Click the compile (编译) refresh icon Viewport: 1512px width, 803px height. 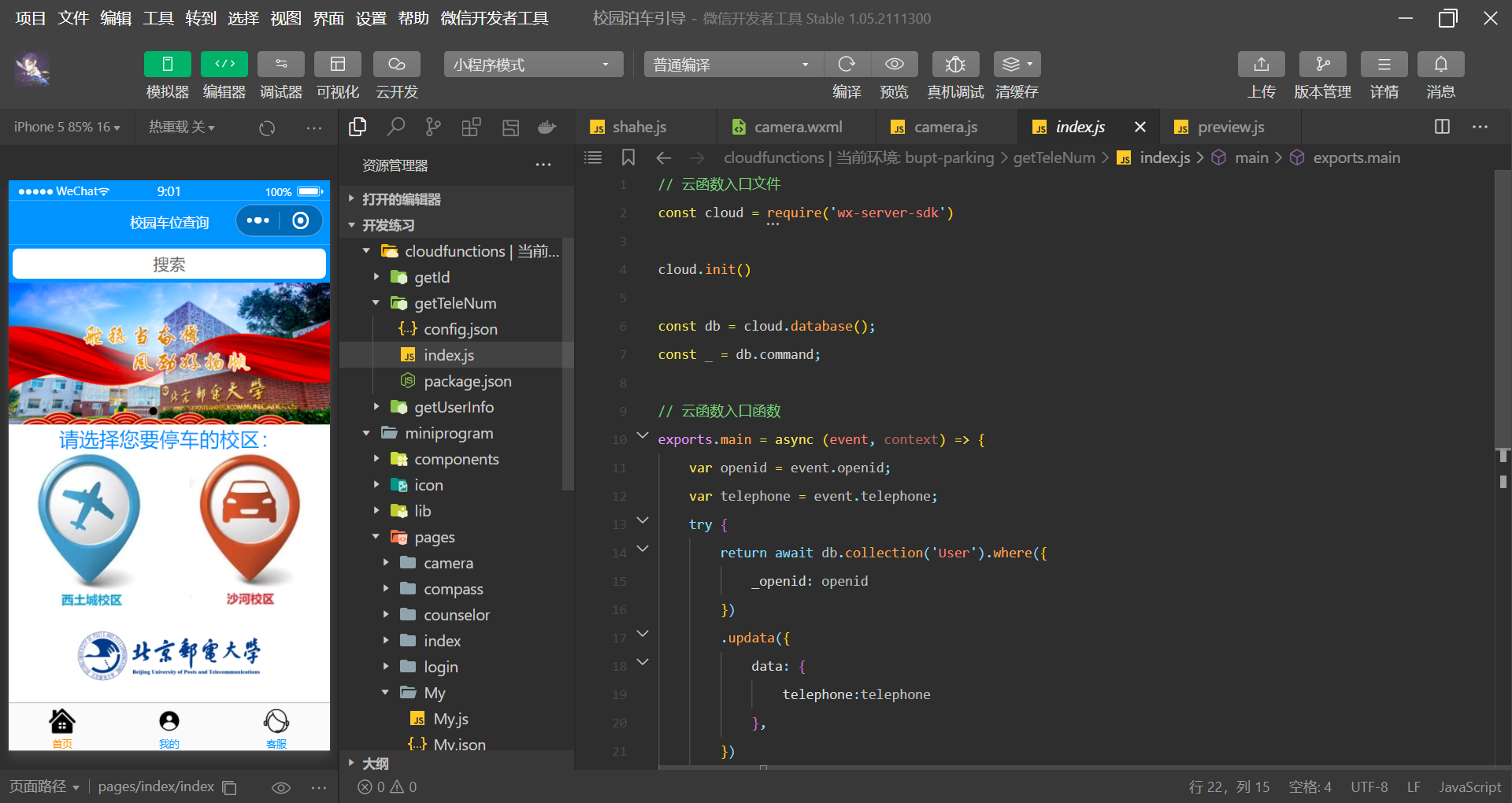[847, 65]
